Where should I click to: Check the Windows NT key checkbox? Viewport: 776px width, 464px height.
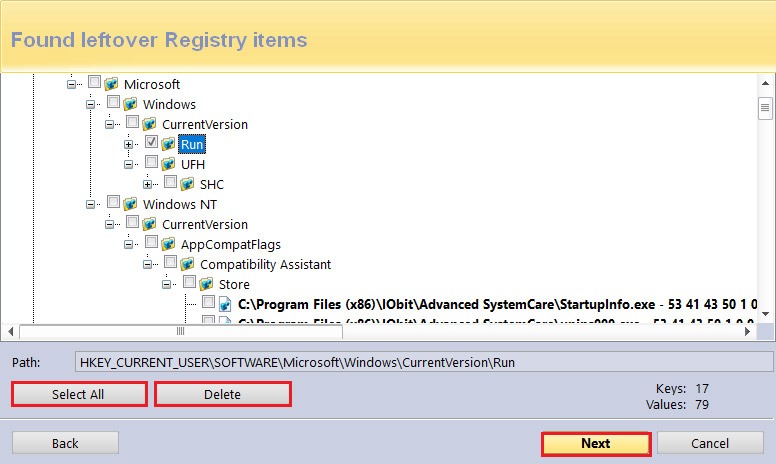click(x=113, y=202)
